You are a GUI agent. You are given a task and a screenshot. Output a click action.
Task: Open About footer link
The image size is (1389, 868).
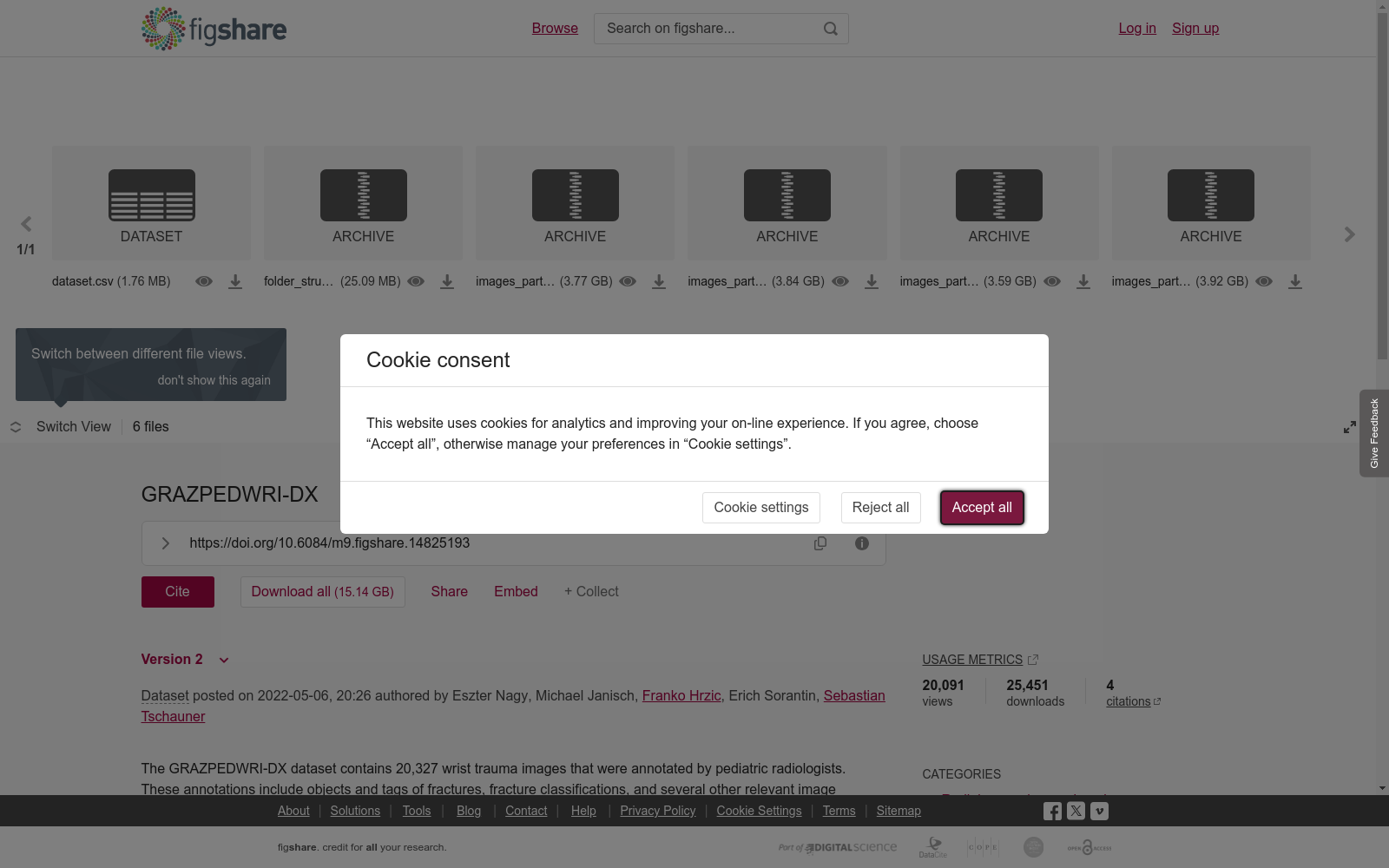click(293, 811)
